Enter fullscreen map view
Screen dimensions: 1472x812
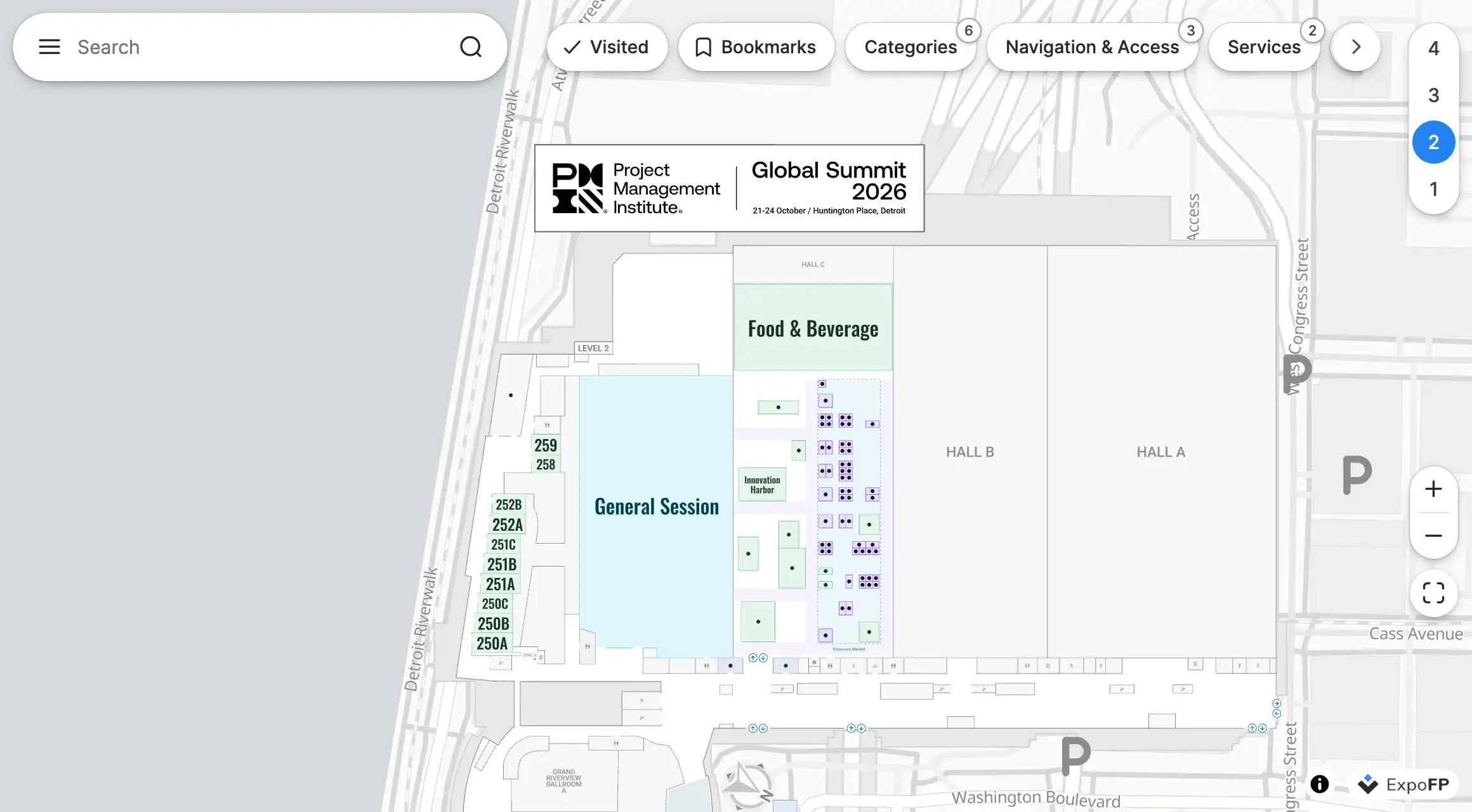1433,593
